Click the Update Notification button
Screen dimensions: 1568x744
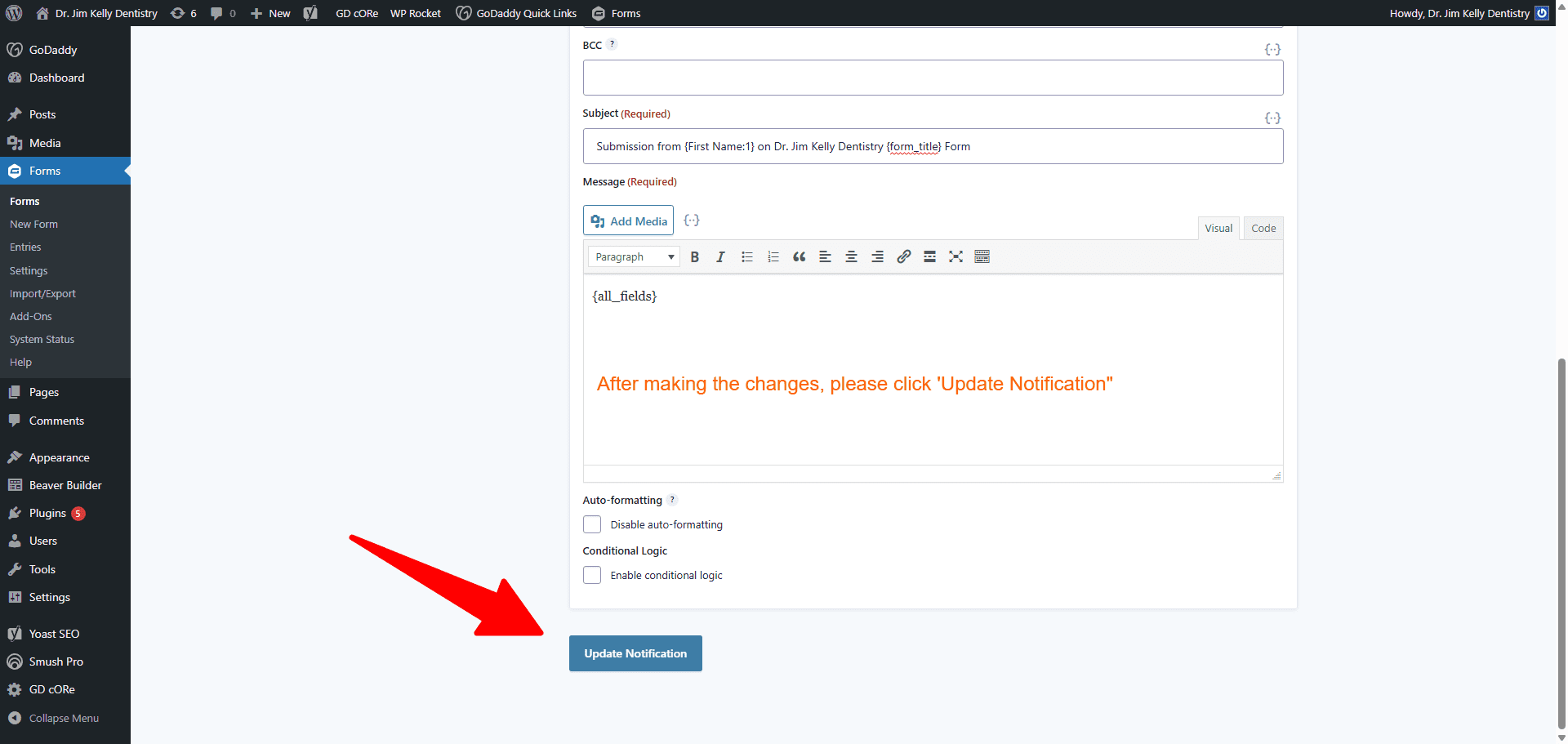tap(635, 653)
